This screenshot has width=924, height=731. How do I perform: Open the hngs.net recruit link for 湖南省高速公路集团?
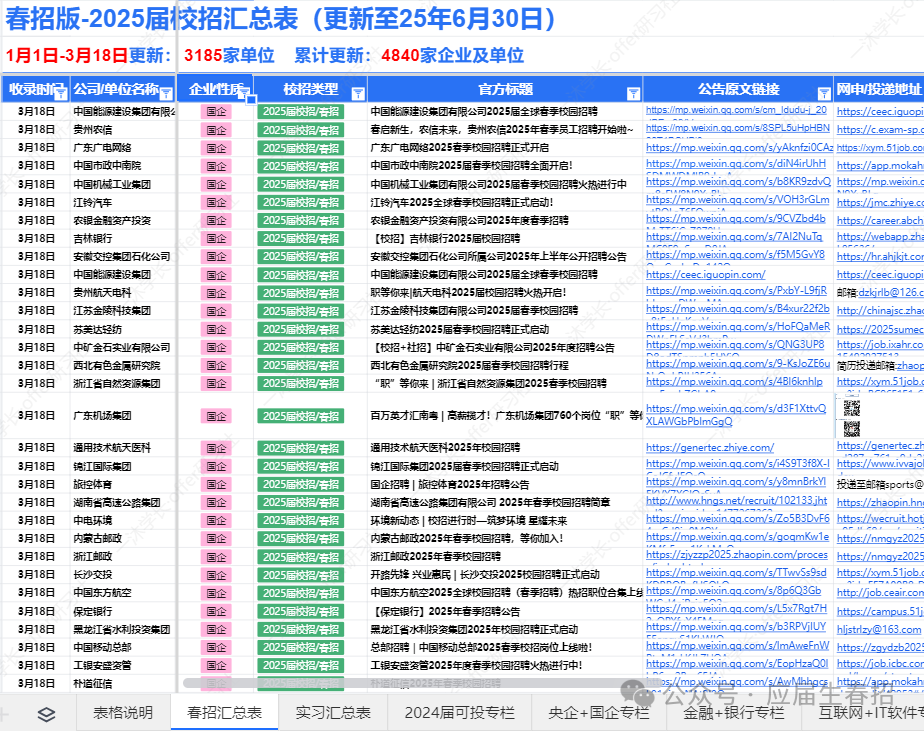pyautogui.click(x=737, y=501)
